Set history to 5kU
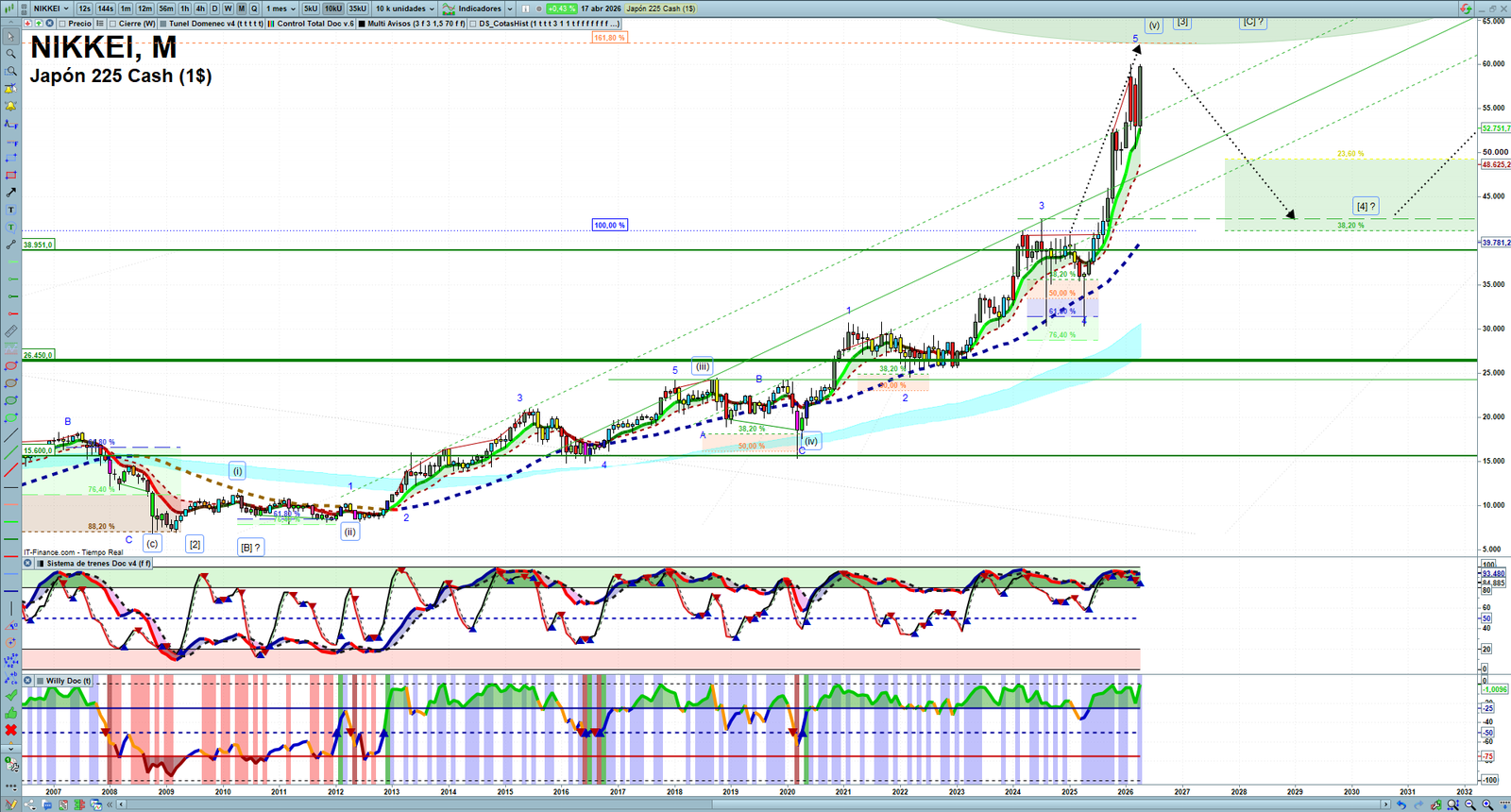Viewport: 1511px width, 812px height. [311, 8]
